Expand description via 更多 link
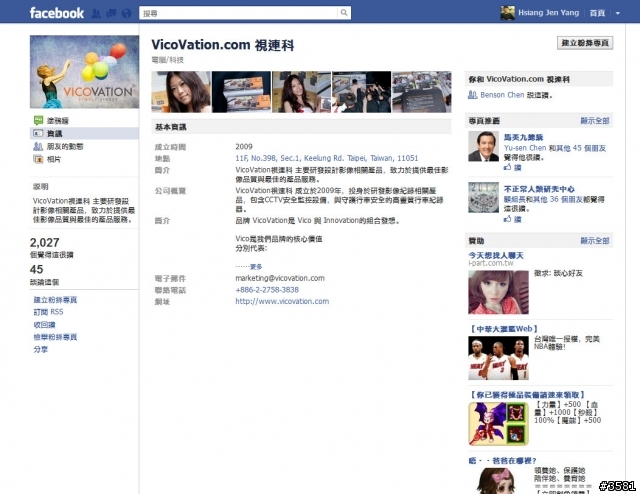The height and width of the screenshot is (494, 640). click(256, 267)
